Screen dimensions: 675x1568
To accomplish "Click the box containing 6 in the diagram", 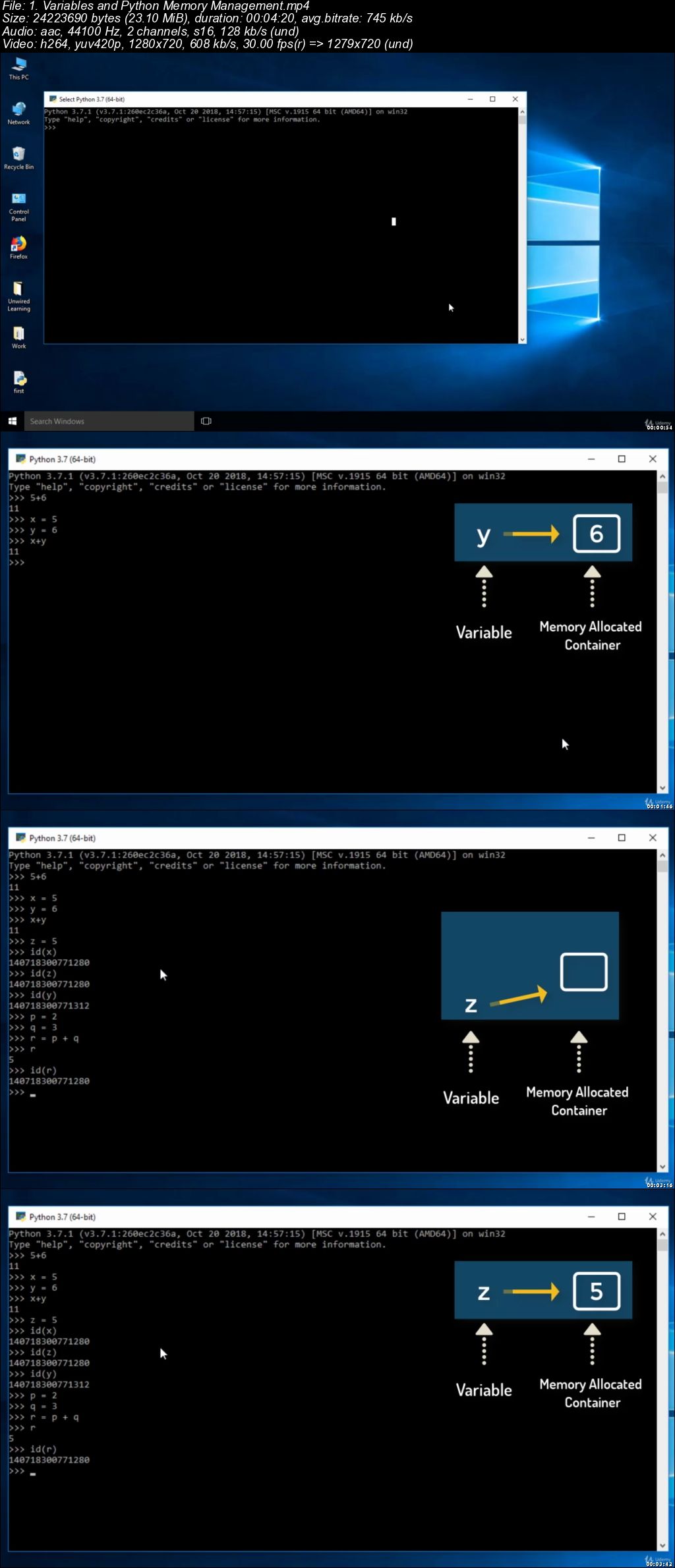I will click(596, 533).
